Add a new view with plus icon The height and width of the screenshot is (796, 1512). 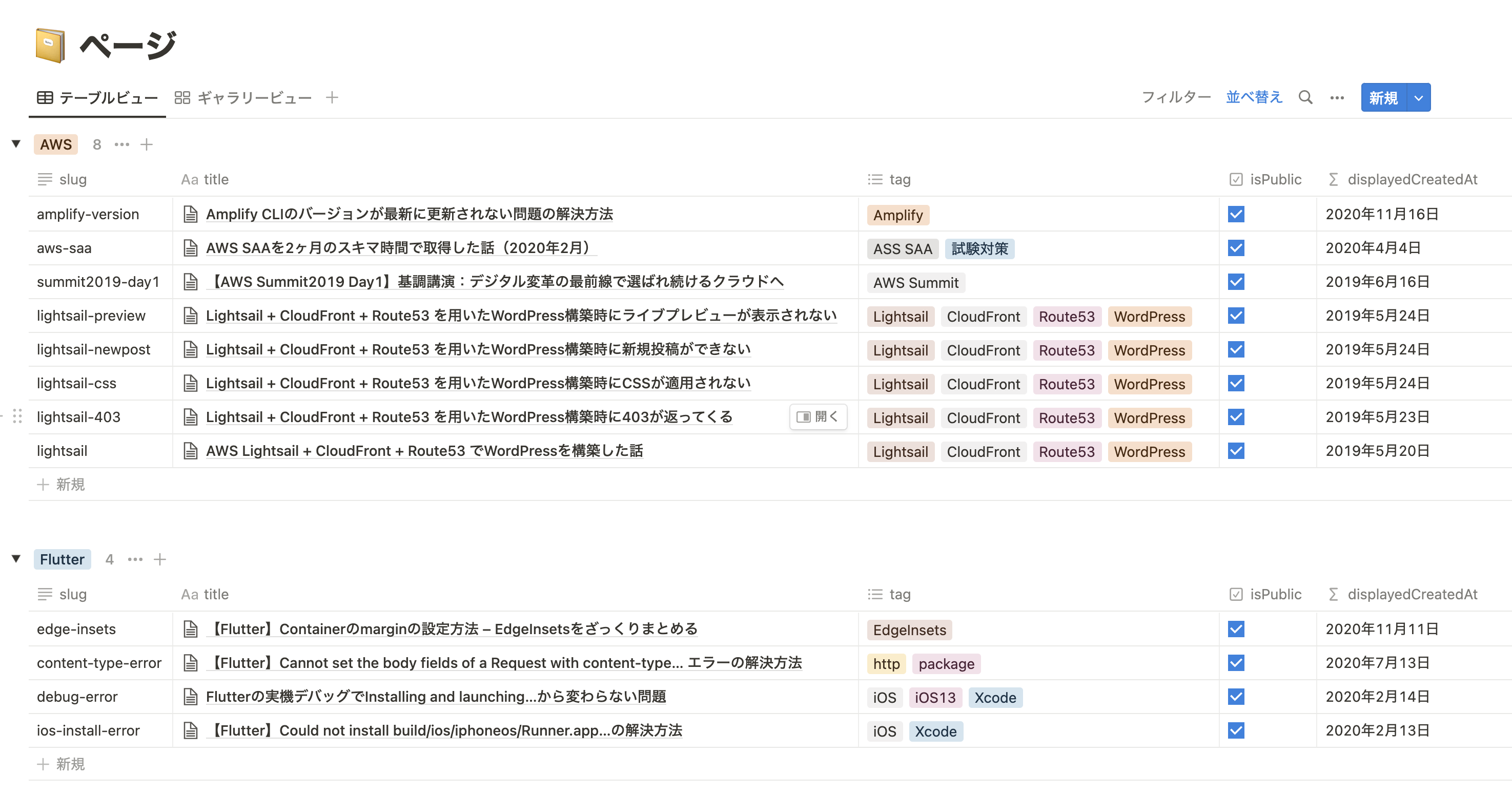[x=332, y=97]
